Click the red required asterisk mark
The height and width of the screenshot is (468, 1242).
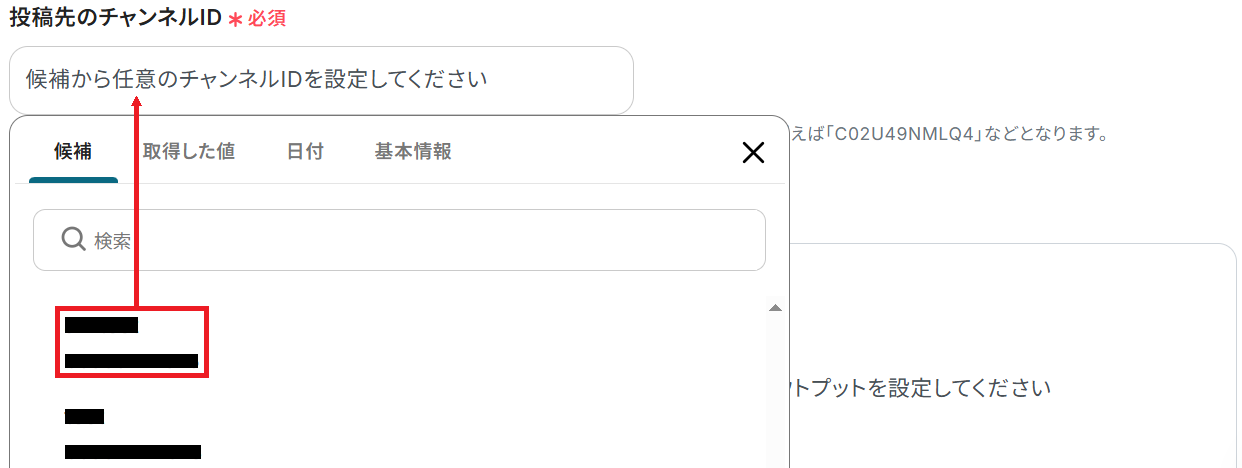click(236, 19)
